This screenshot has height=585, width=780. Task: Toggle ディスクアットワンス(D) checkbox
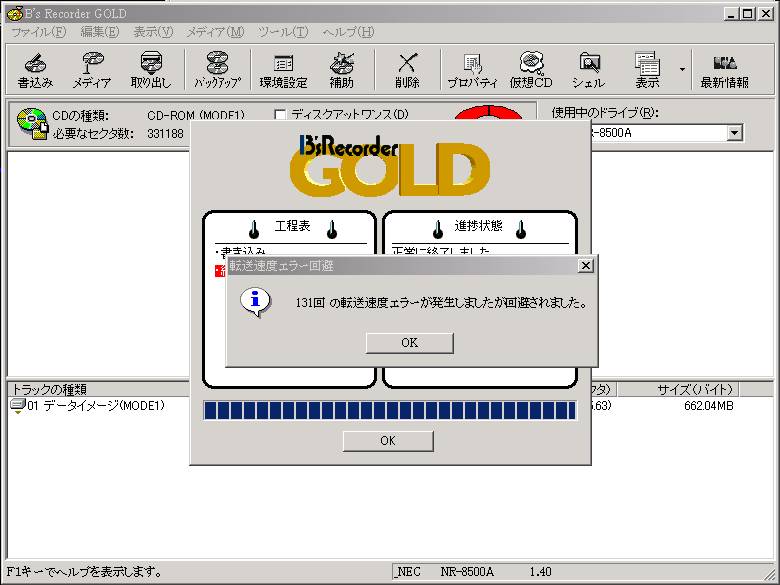tap(280, 115)
